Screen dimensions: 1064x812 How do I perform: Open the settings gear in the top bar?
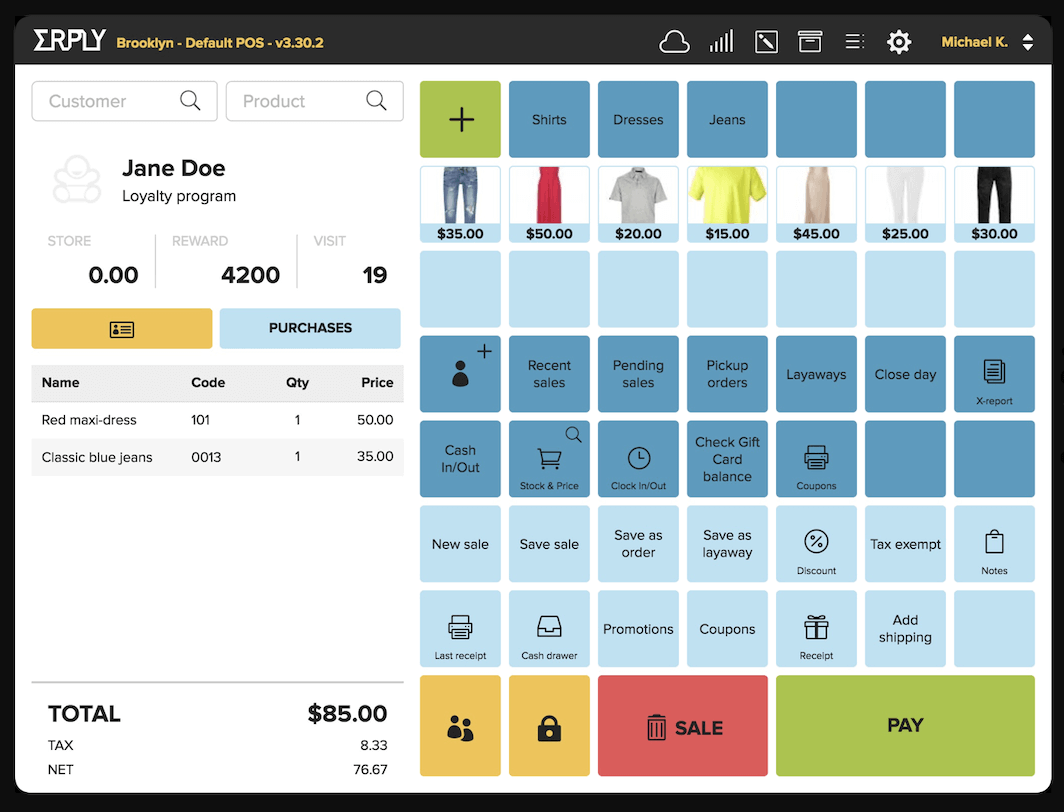coord(898,41)
